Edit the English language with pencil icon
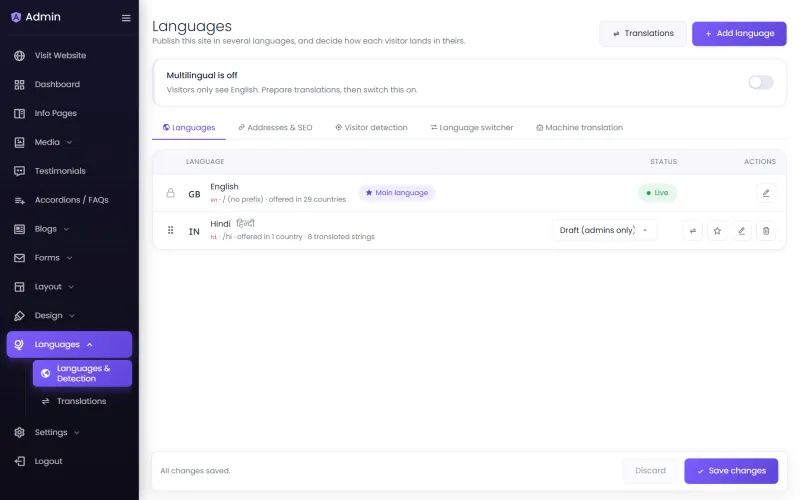 pyautogui.click(x=766, y=193)
